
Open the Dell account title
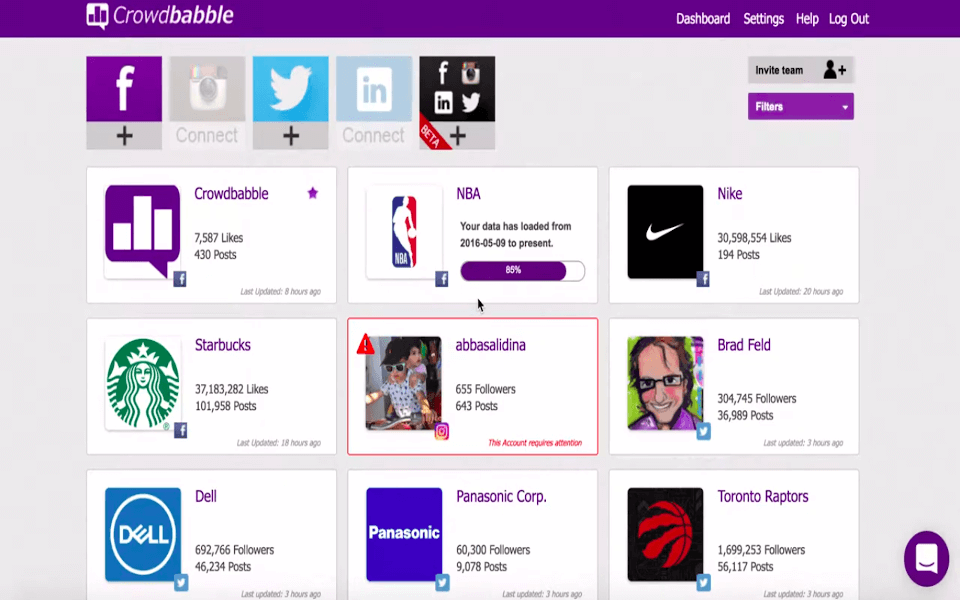coord(206,496)
